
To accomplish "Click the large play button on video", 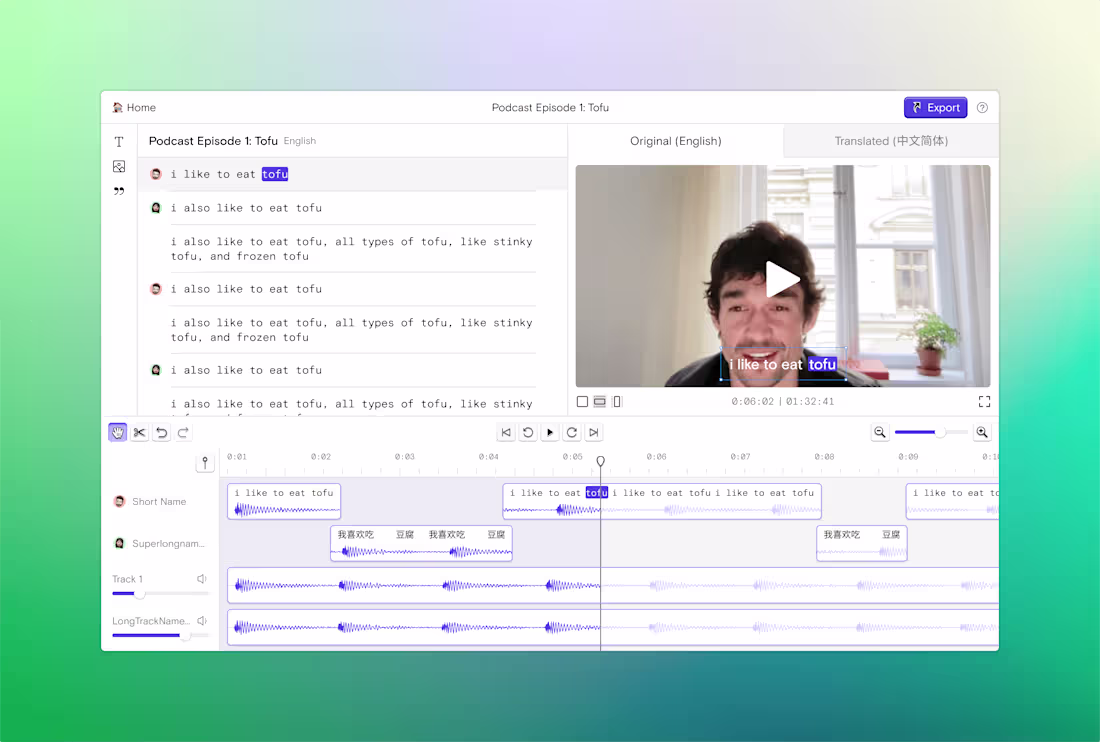I will pyautogui.click(x=782, y=279).
